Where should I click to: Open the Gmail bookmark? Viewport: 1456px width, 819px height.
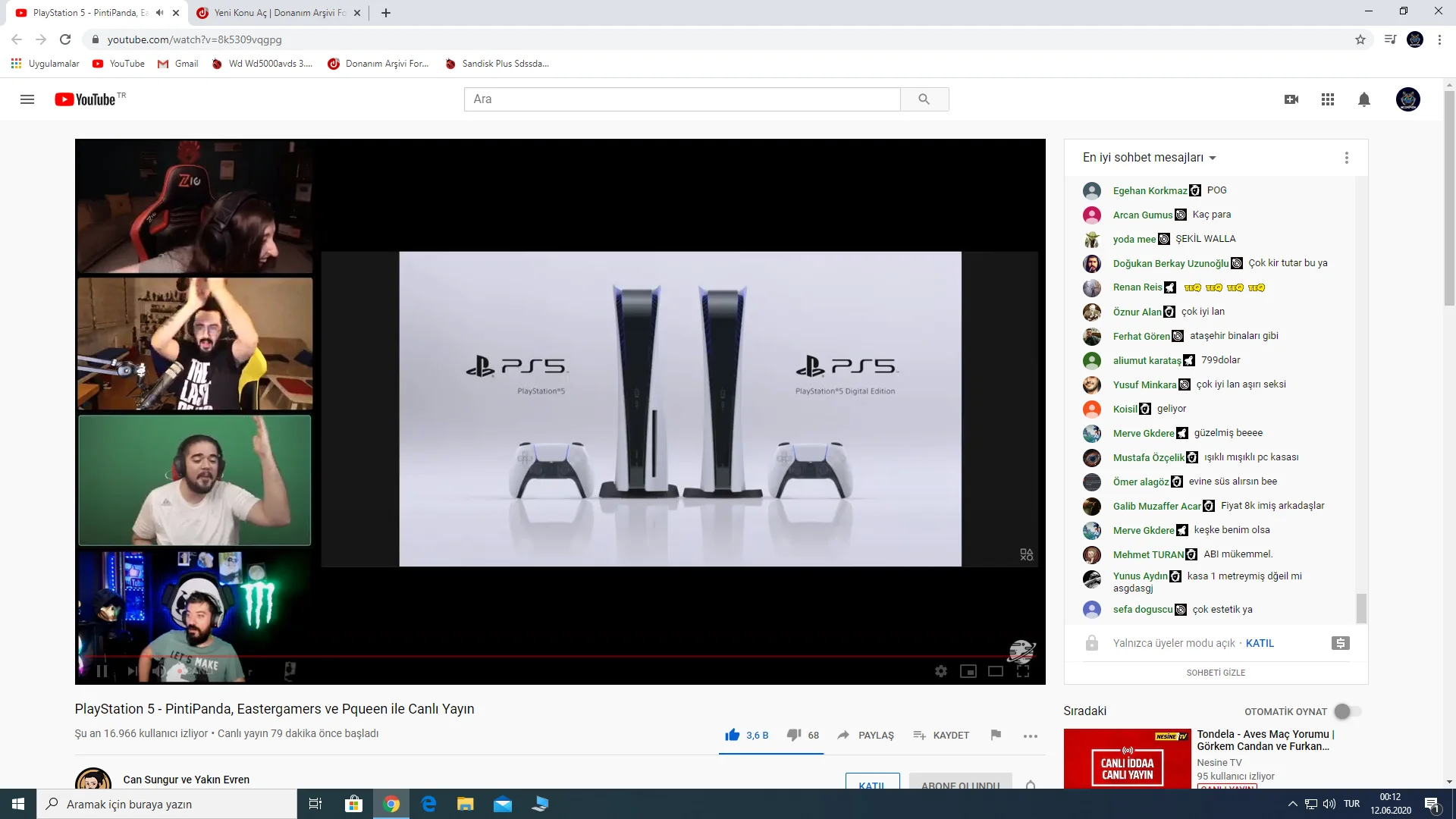(178, 64)
